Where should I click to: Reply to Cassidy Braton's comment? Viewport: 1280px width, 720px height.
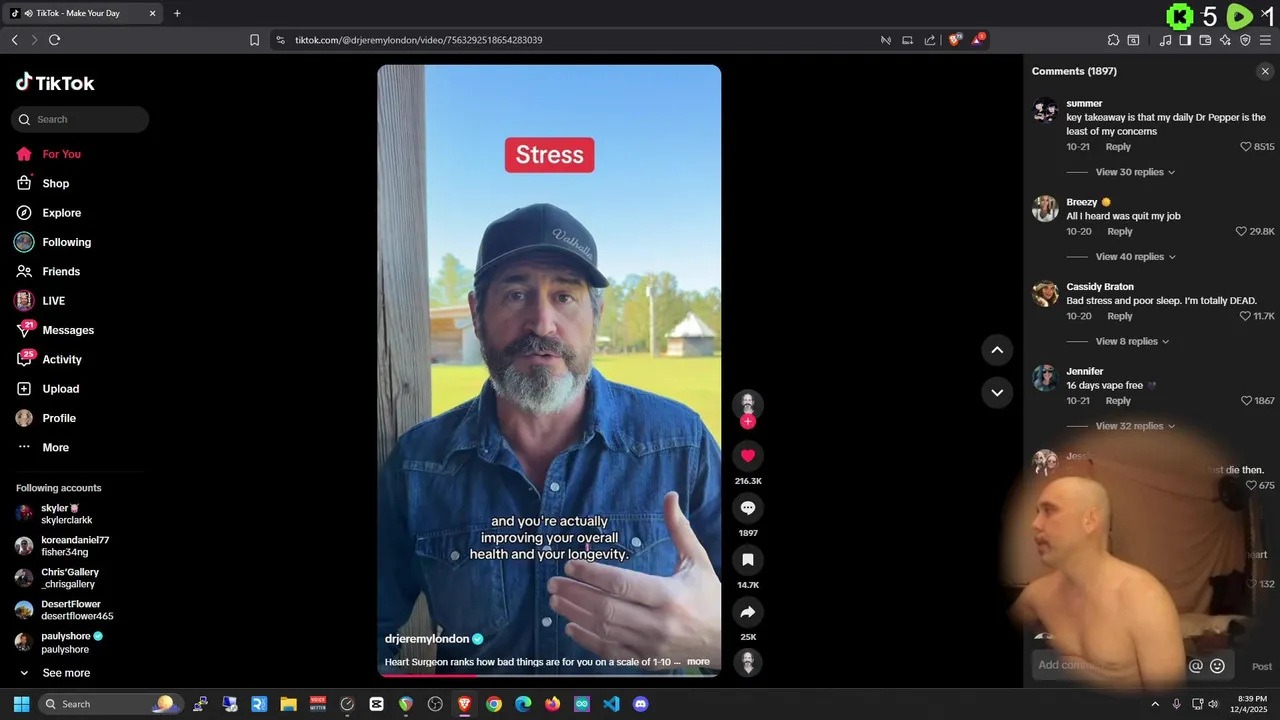point(1120,316)
